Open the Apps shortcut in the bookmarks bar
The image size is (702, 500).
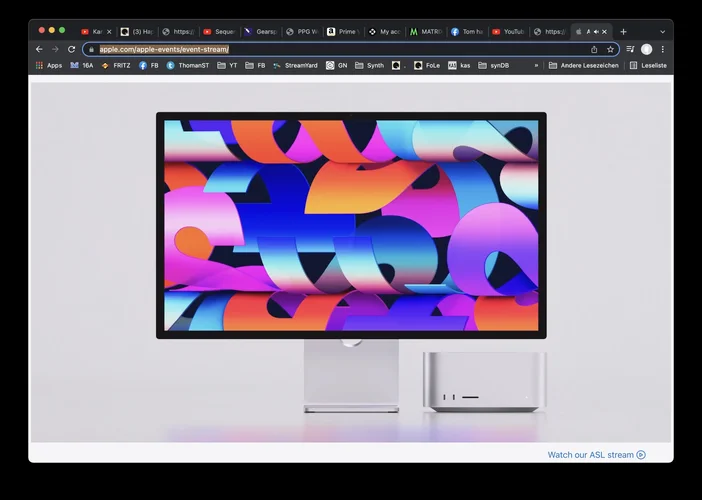(x=48, y=65)
